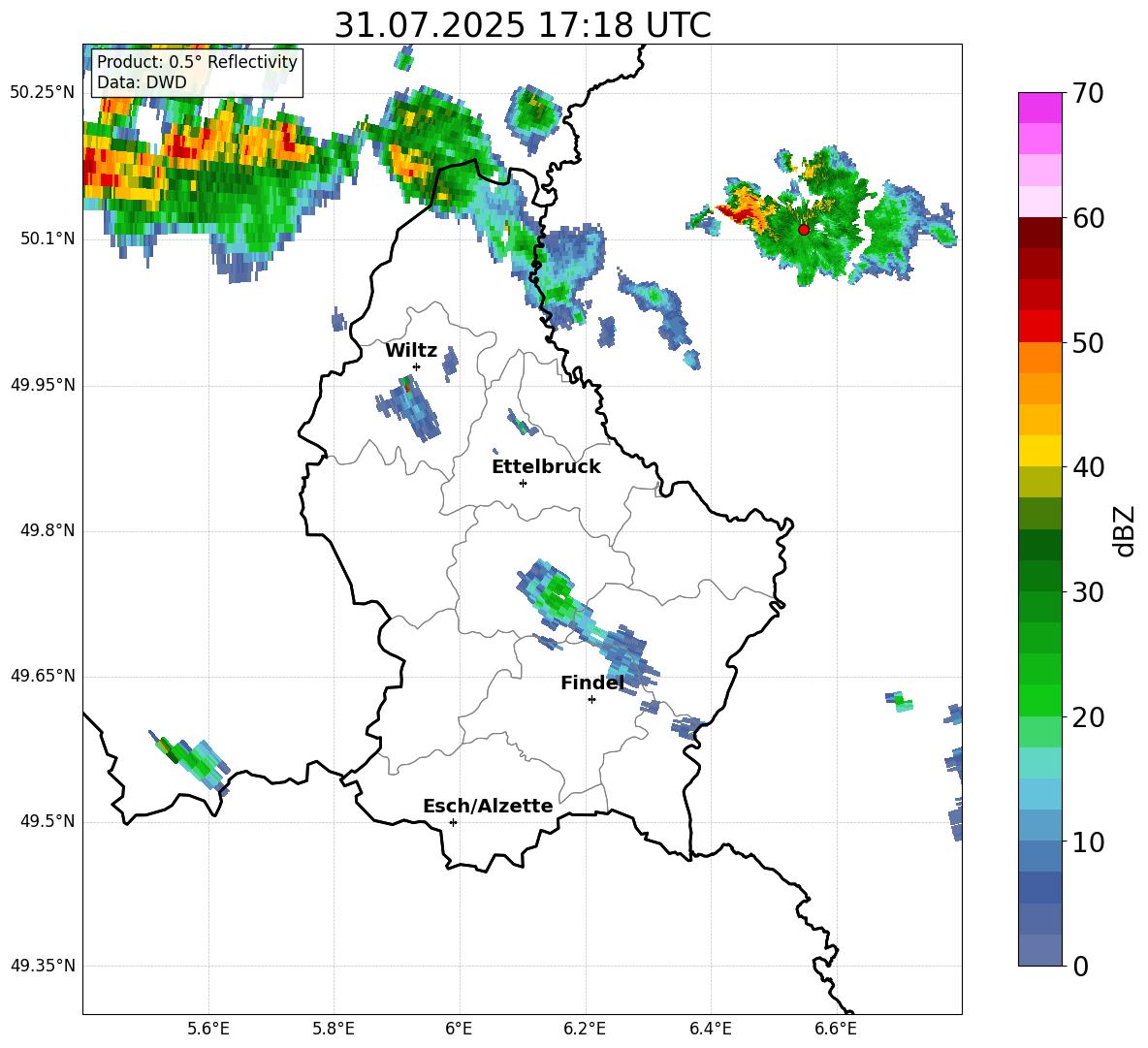
Task: Click the 10 value on colorbar
Action: tap(1088, 842)
